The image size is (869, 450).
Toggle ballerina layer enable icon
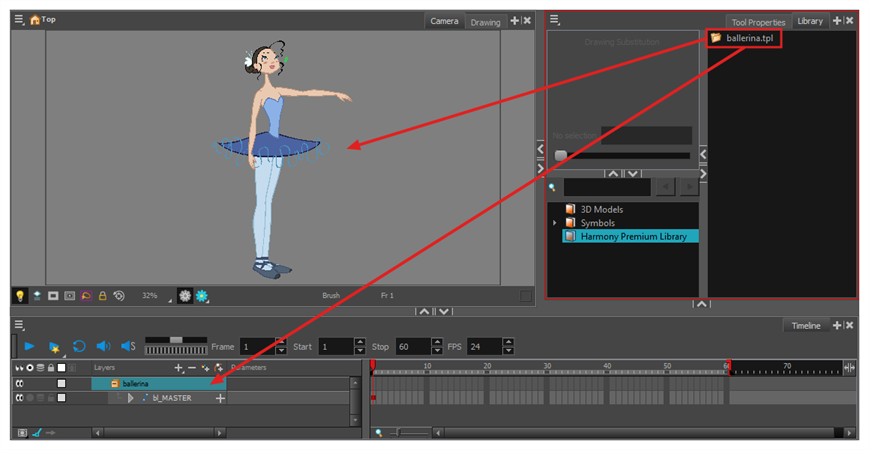pos(19,383)
